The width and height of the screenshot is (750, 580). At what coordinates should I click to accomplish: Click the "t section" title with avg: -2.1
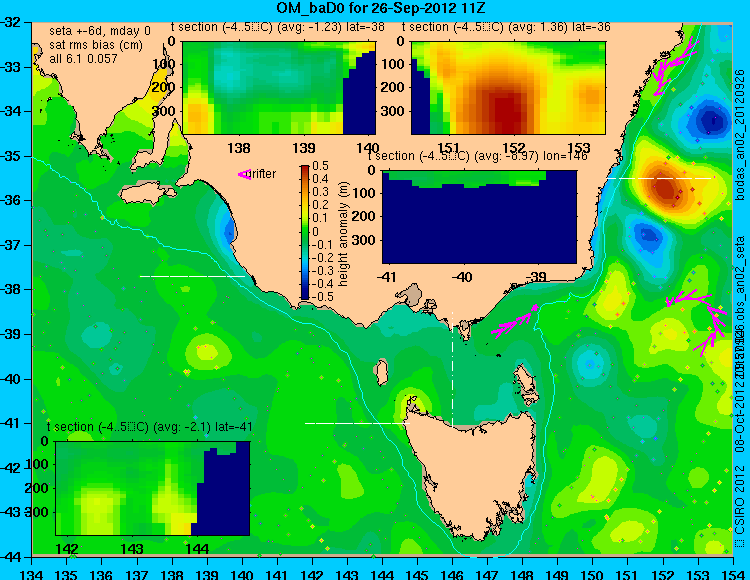[x=150, y=427]
